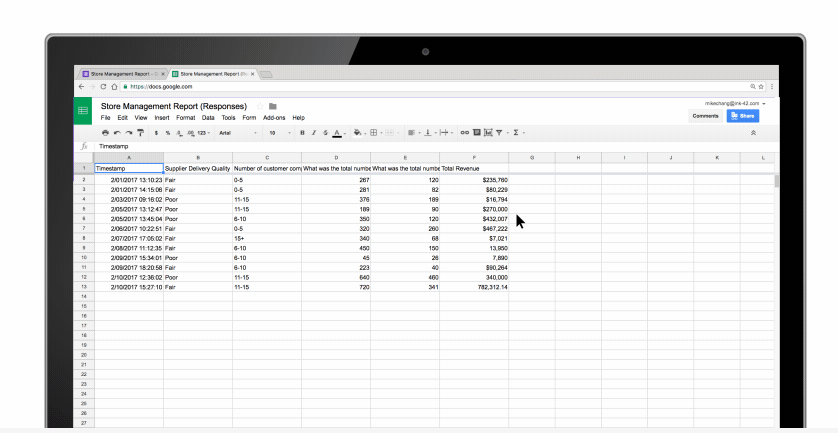This screenshot has width=838, height=433.
Task: Select row 13 header
Action: tap(84, 287)
